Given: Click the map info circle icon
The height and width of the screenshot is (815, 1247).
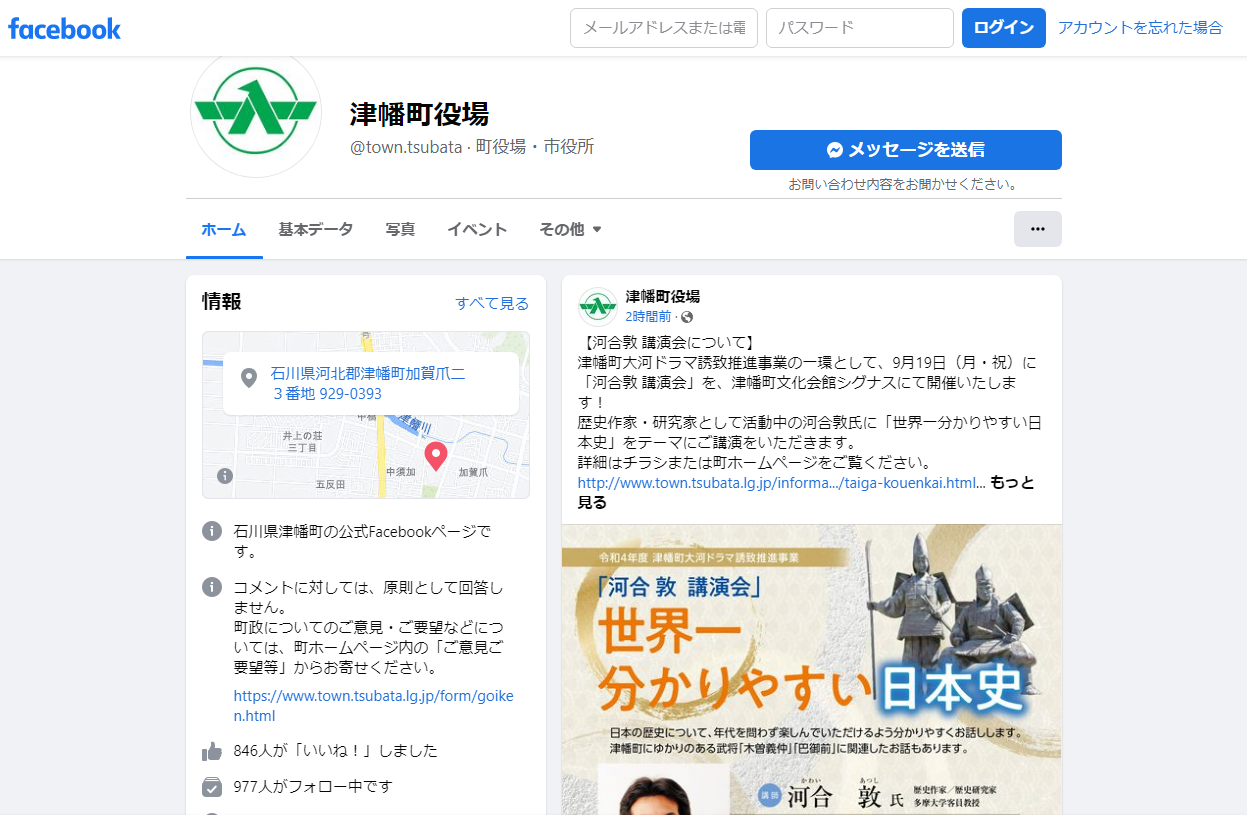Looking at the screenshot, I should coord(225,476).
